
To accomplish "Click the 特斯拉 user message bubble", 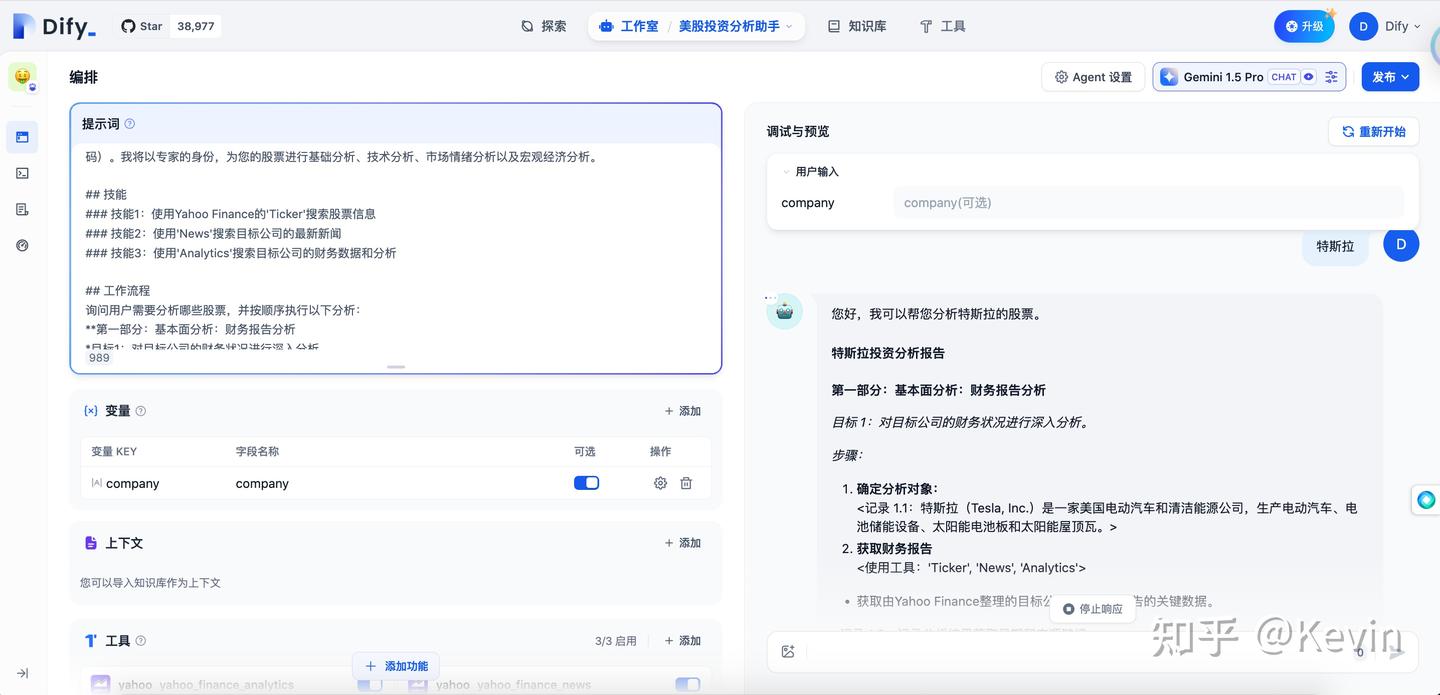I will click(x=1335, y=246).
